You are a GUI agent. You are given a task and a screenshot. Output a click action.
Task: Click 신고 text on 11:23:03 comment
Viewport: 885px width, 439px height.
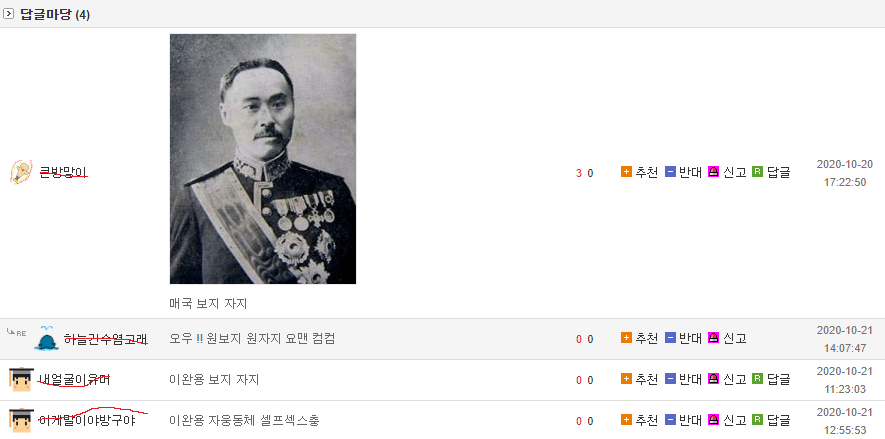tap(734, 379)
